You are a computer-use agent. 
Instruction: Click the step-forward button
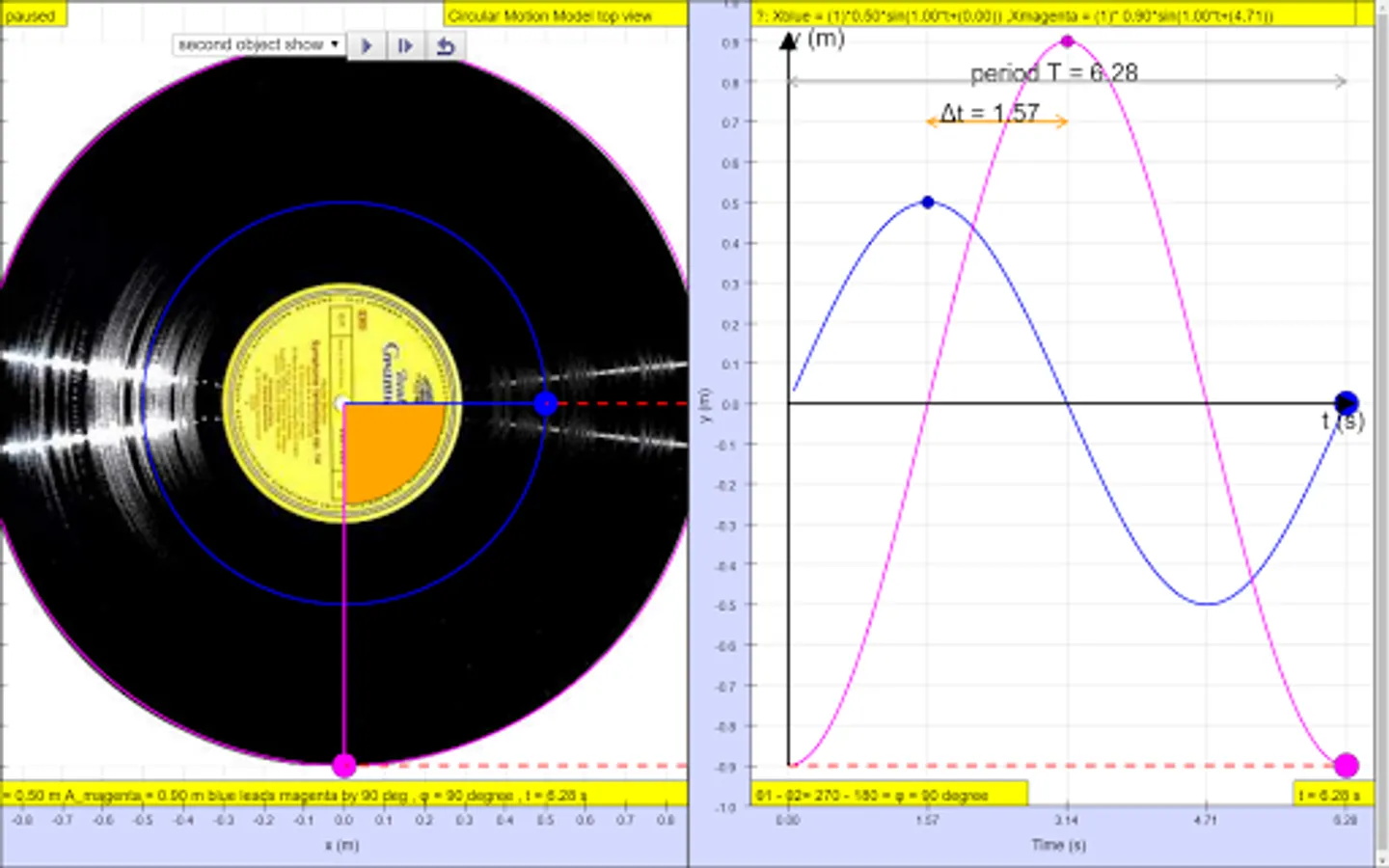[405, 45]
